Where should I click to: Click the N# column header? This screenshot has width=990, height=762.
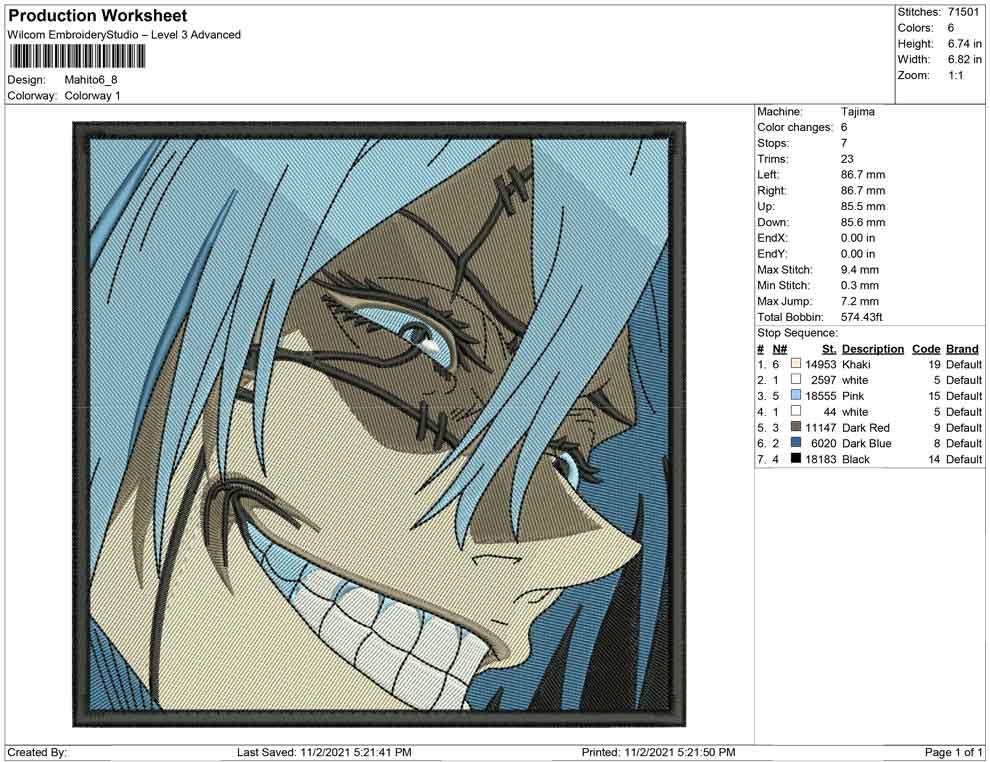[780, 349]
